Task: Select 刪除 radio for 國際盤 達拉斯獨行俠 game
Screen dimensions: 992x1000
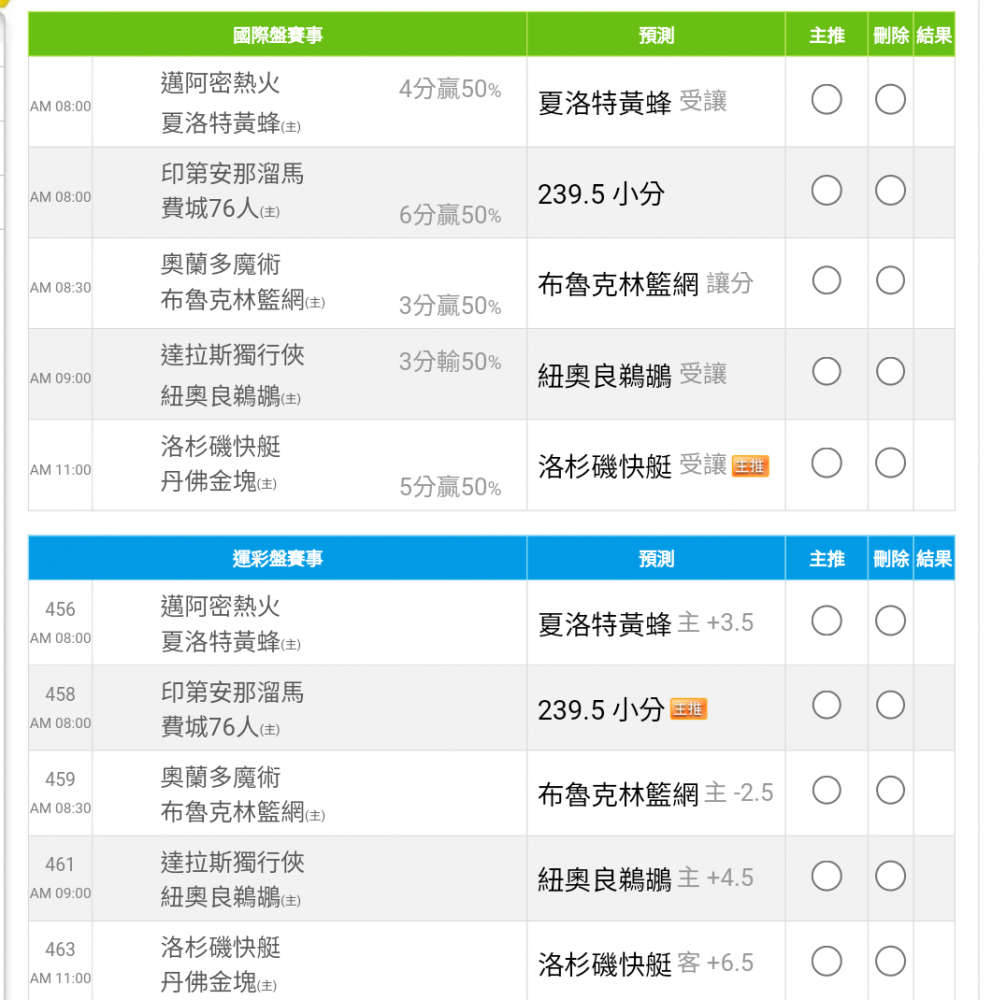Action: click(x=890, y=371)
